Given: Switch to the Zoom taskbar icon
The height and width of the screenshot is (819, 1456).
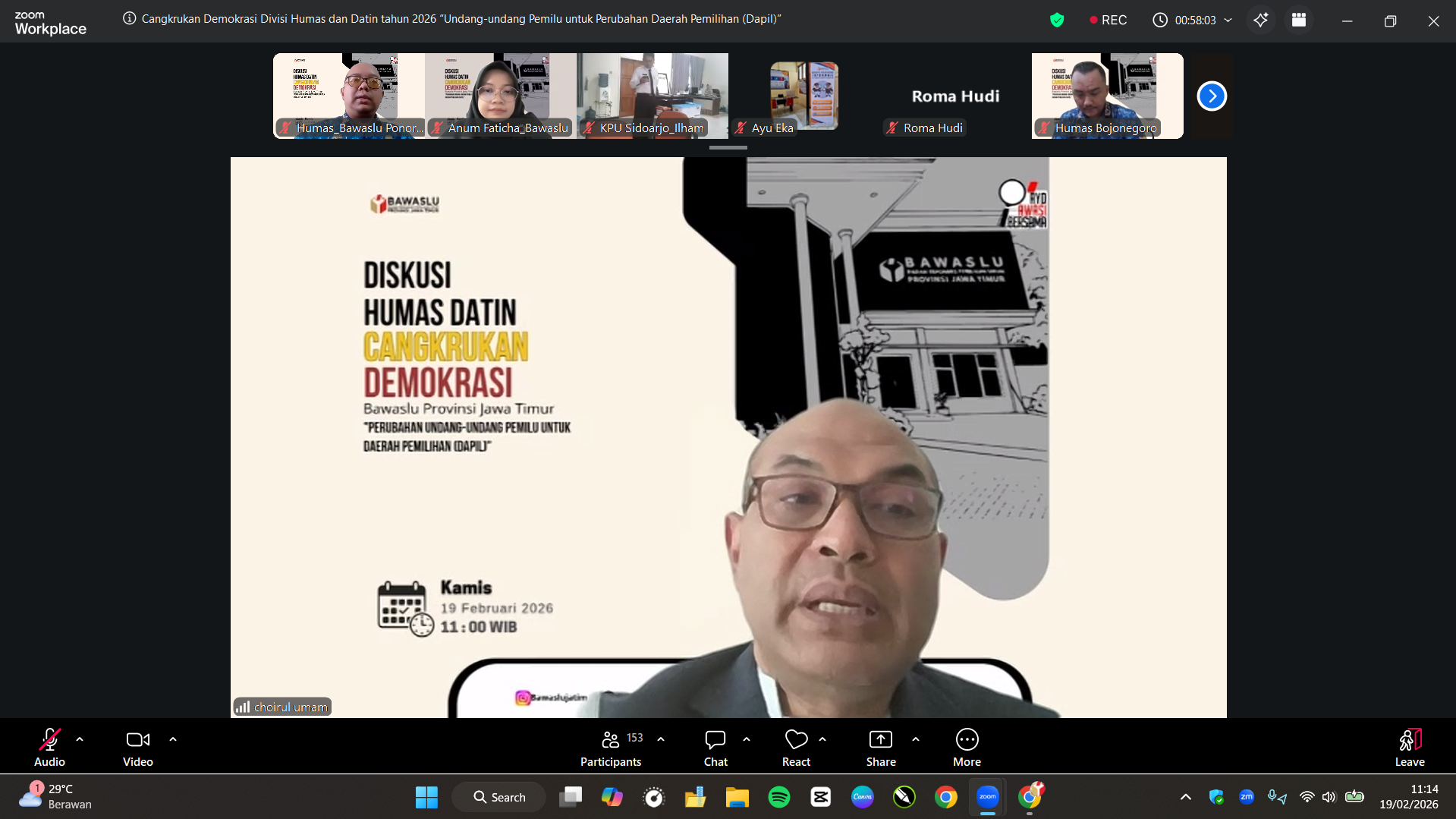Looking at the screenshot, I should point(988,797).
